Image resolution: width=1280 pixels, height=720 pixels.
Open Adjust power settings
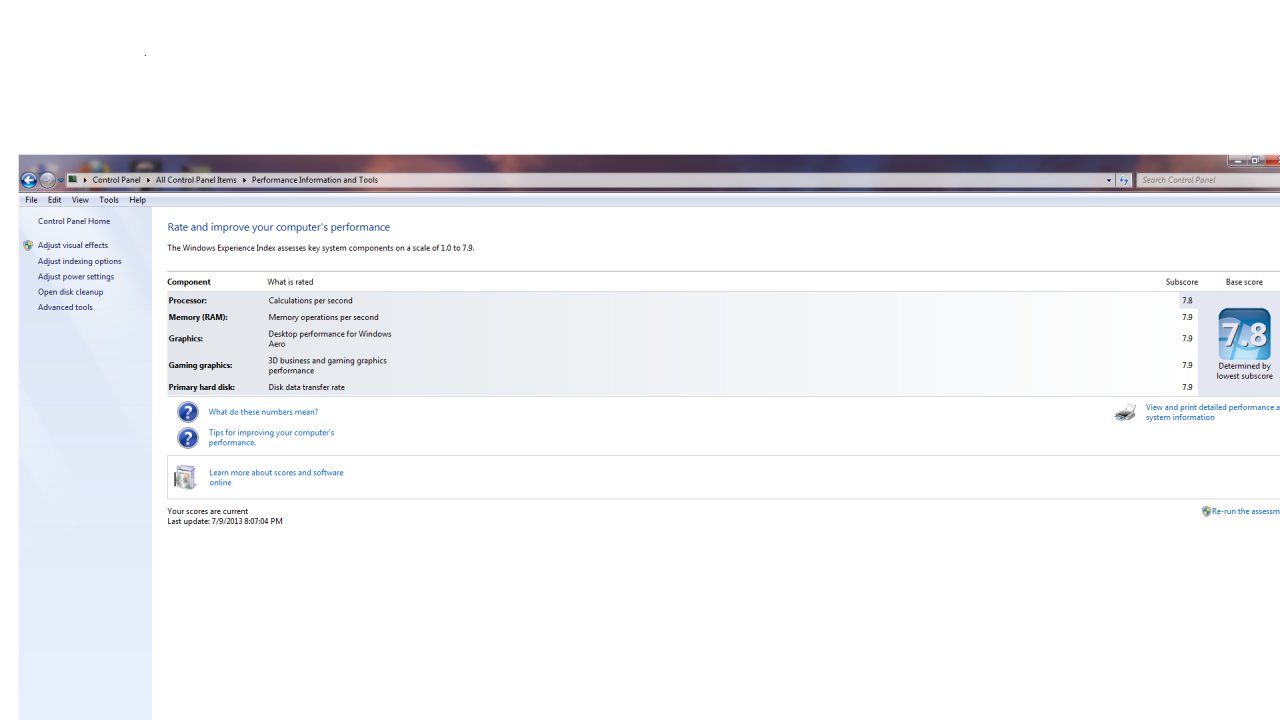(x=76, y=276)
